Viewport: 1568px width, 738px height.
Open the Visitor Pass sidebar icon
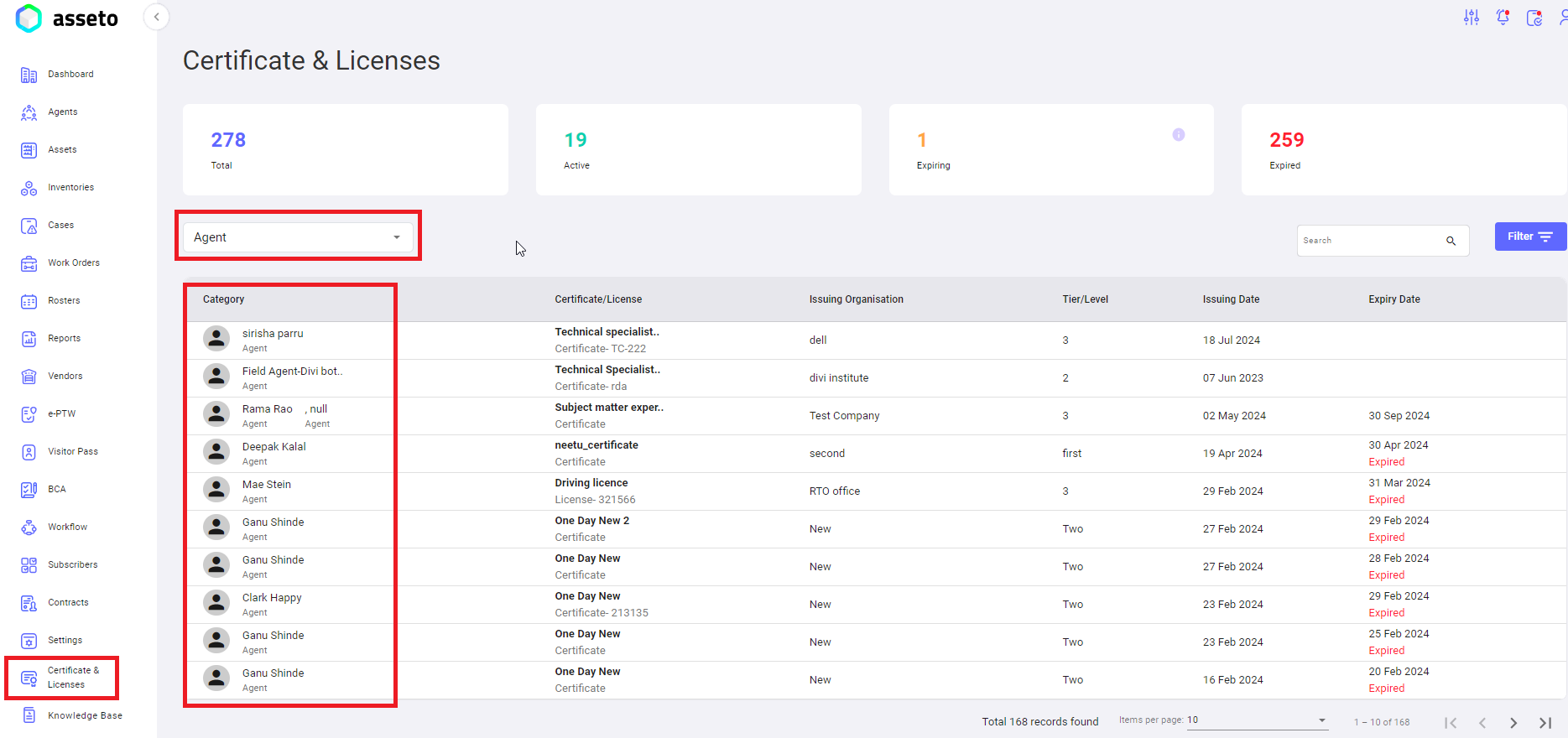[29, 452]
